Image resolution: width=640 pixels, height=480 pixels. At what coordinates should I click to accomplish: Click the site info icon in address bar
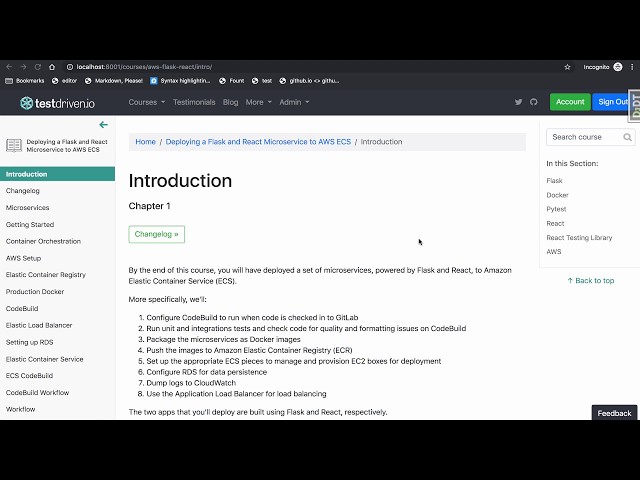[70, 67]
